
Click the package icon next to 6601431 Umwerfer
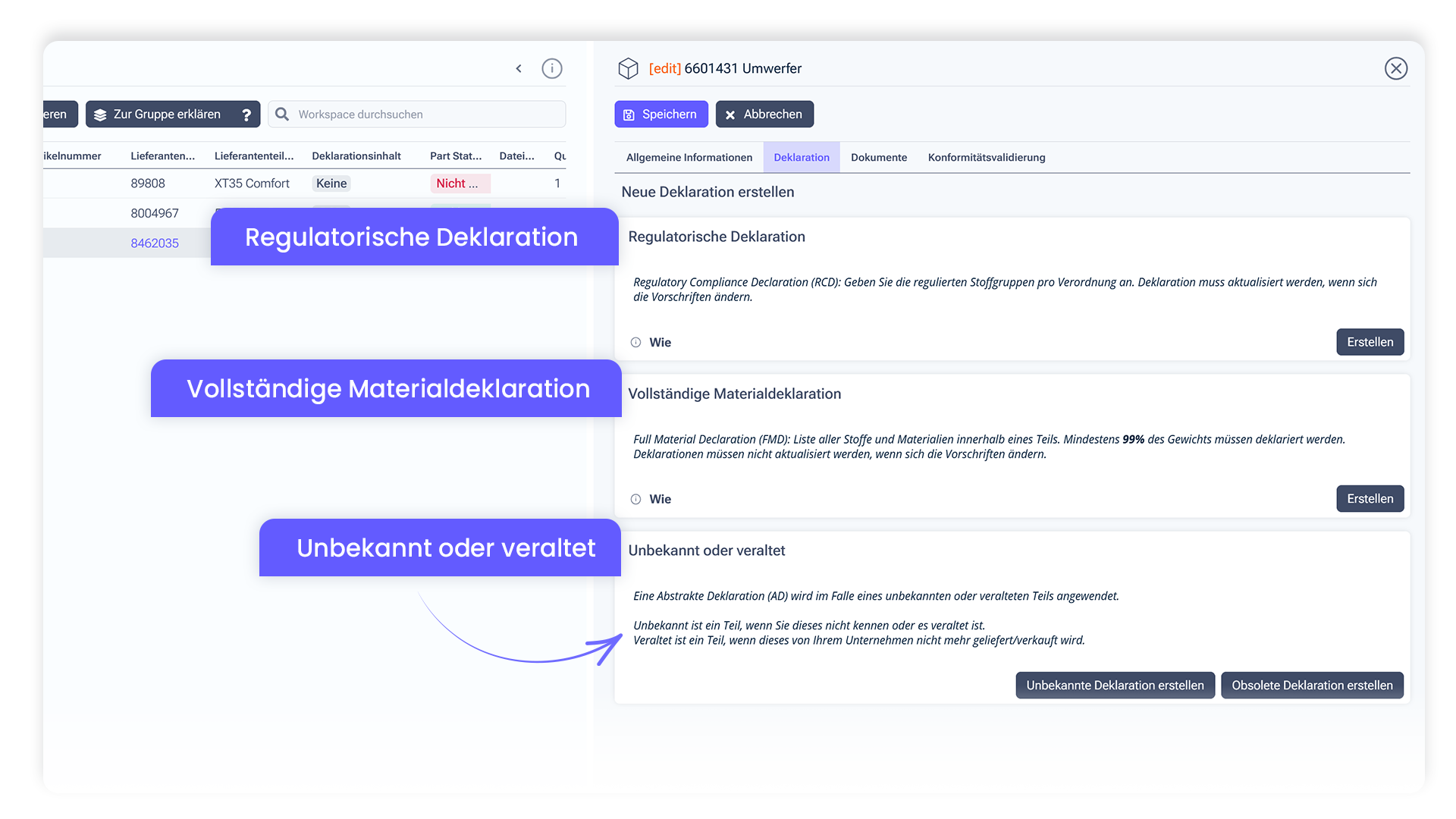pos(628,67)
